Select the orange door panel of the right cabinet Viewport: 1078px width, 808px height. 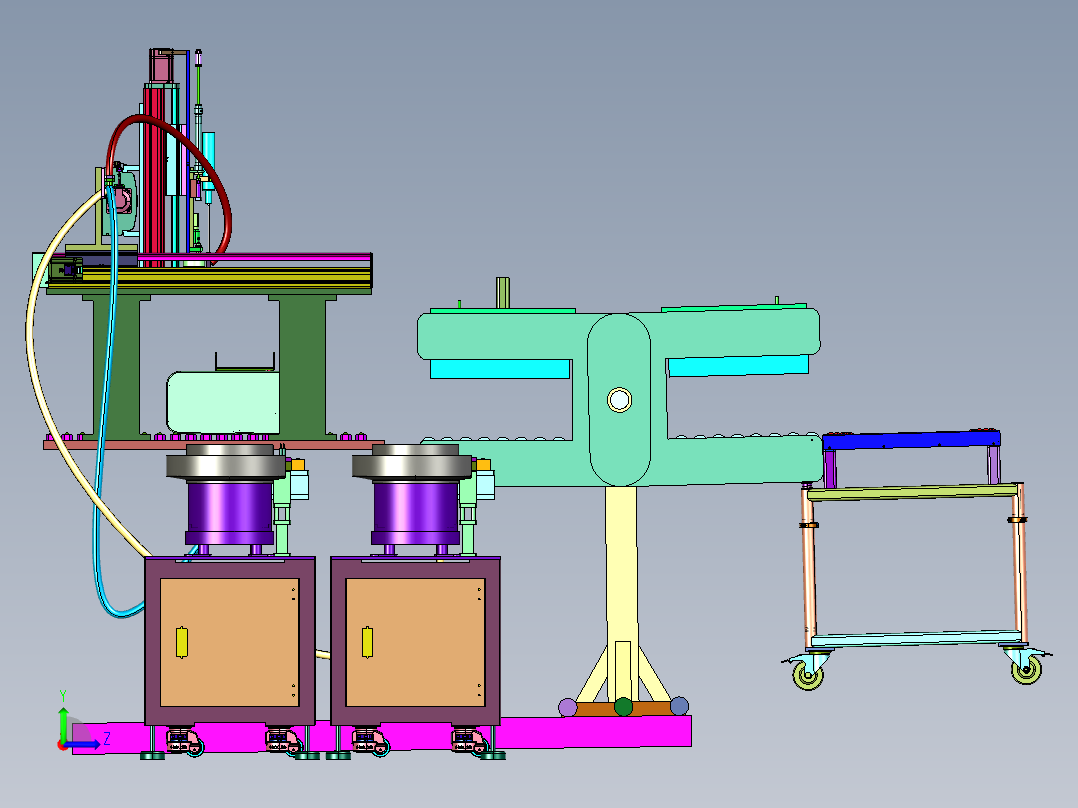point(415,642)
